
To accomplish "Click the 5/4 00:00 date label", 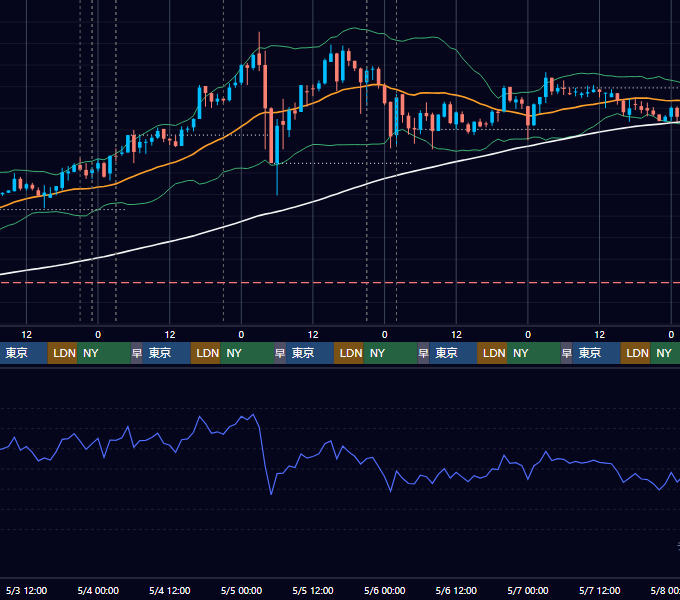I will coord(98,590).
